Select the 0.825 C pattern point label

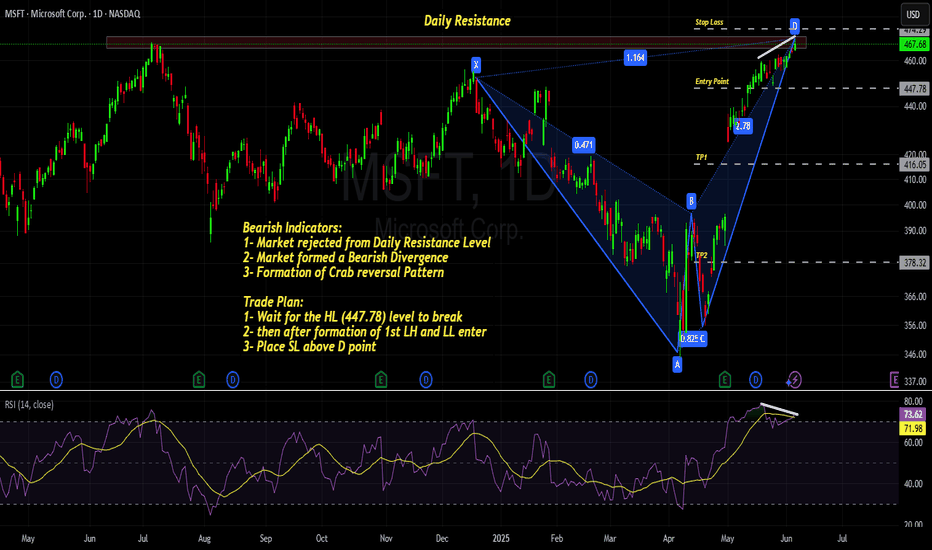click(x=692, y=339)
